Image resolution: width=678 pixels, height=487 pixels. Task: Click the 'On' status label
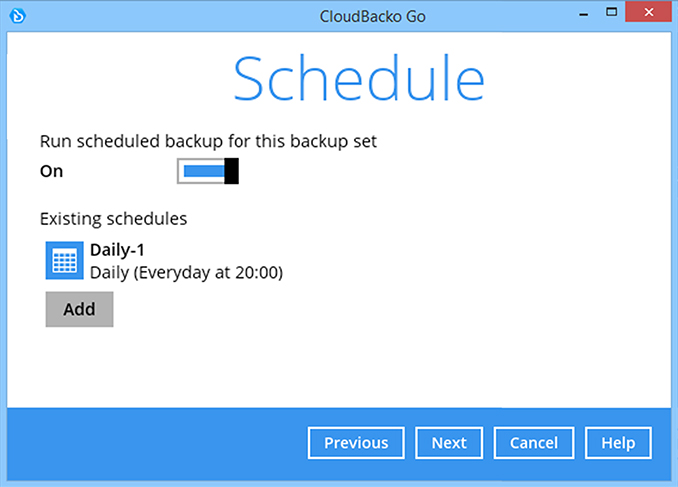[x=51, y=171]
